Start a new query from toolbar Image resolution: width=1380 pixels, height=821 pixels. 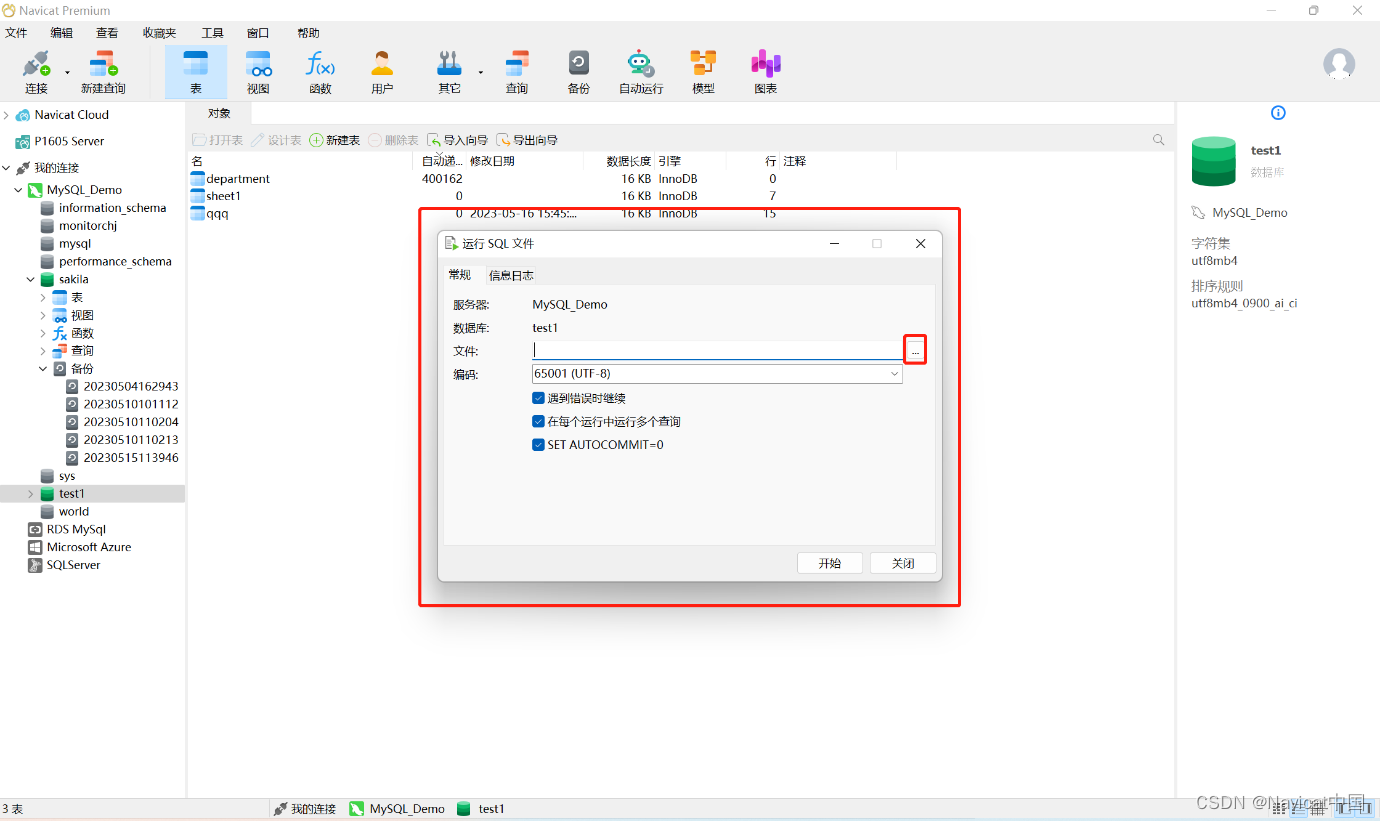[x=104, y=72]
